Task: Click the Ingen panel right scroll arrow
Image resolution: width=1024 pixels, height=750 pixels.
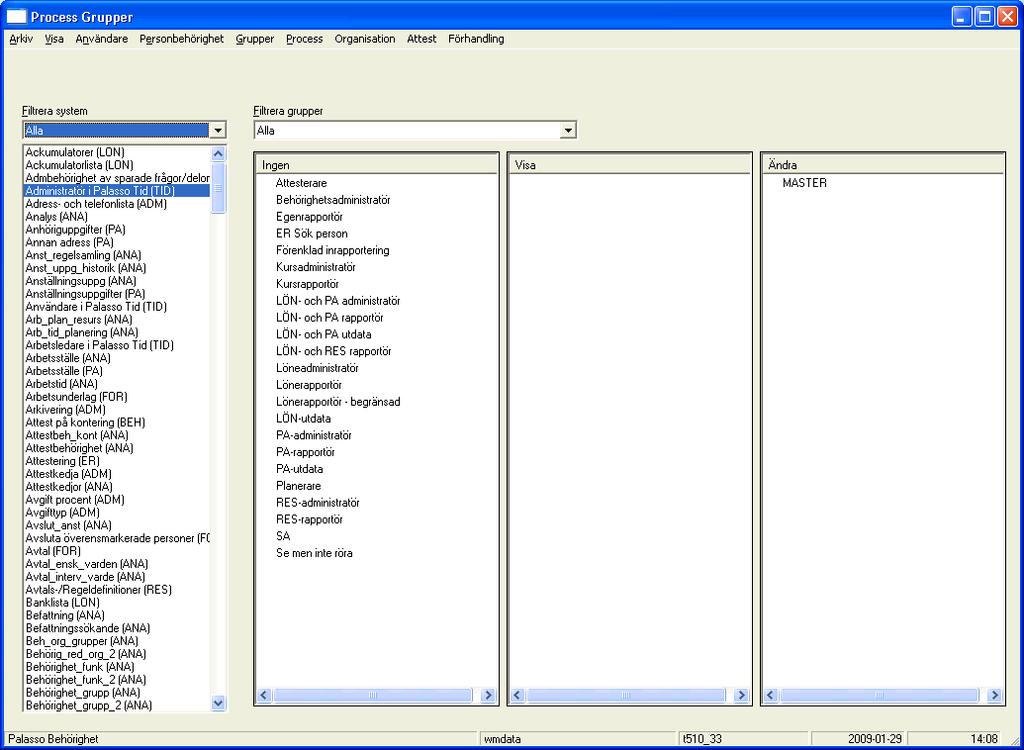Action: [x=488, y=696]
